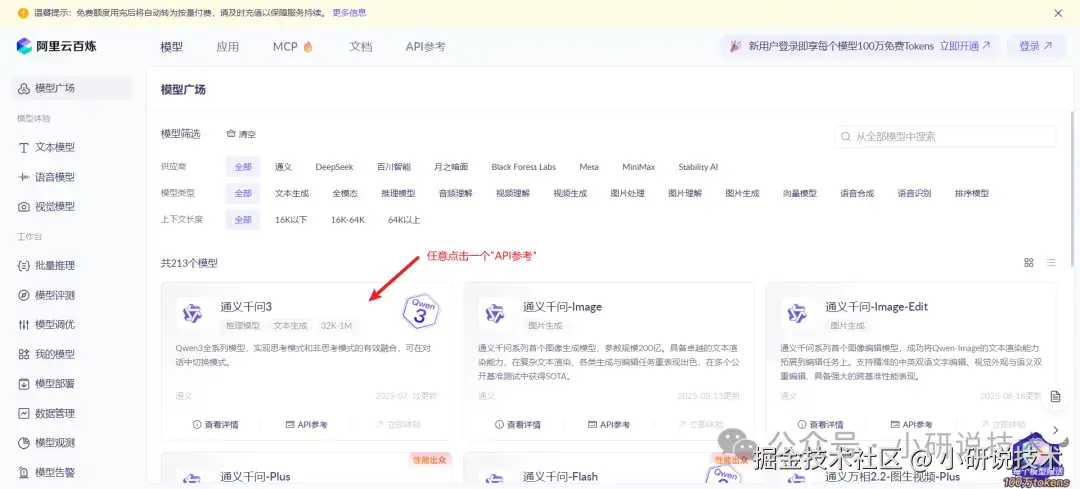The height and width of the screenshot is (489, 1080).
Task: Click the 模型广场 sidebar icon
Action: pos(23,88)
